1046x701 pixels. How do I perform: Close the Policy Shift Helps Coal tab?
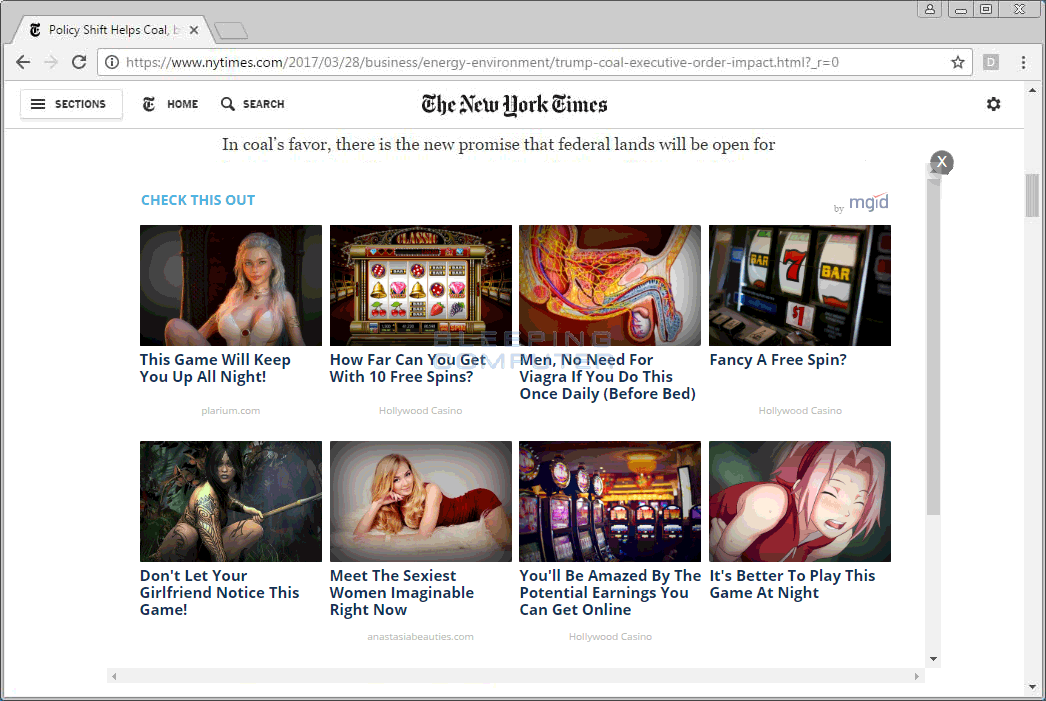pos(193,30)
